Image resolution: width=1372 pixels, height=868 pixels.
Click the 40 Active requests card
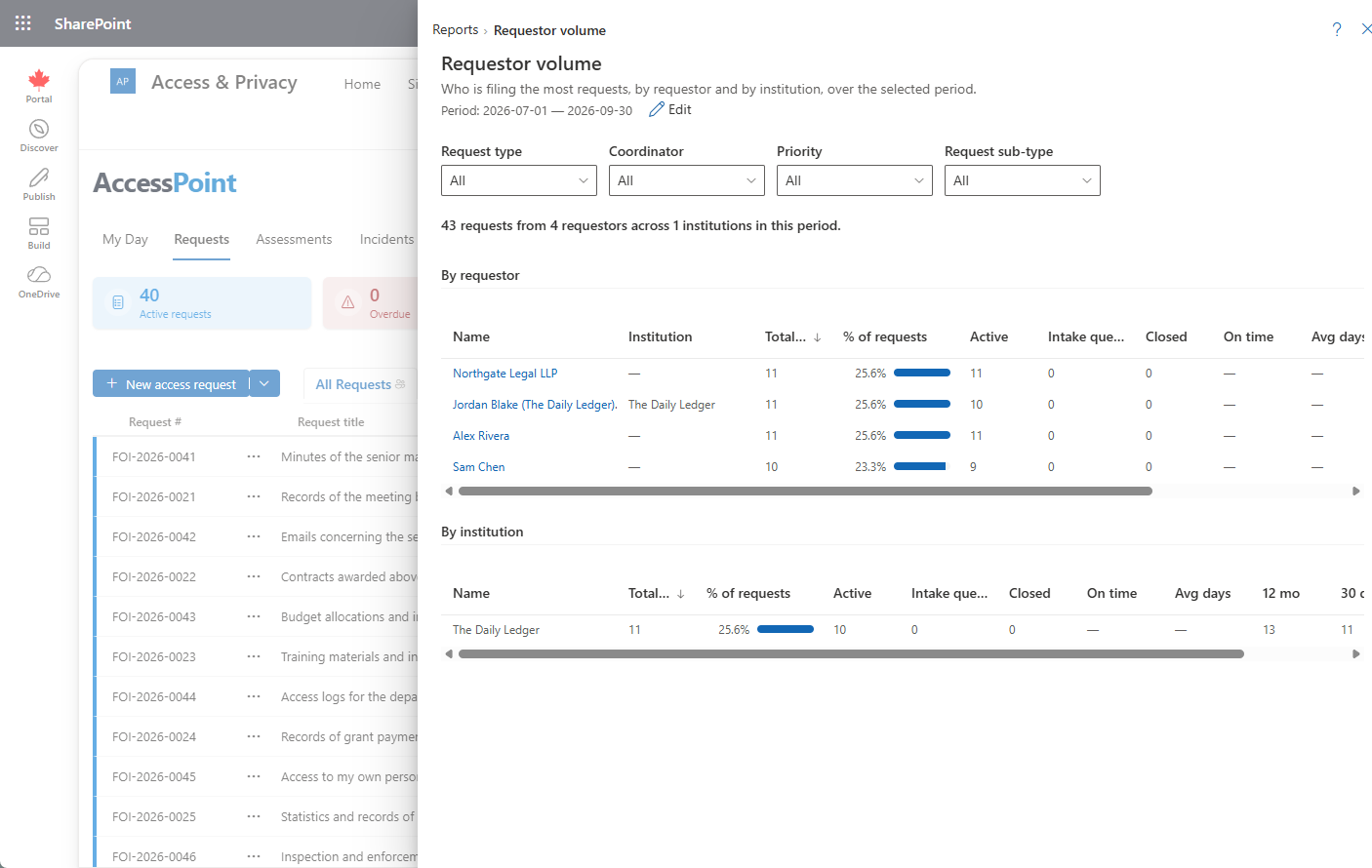[202, 303]
